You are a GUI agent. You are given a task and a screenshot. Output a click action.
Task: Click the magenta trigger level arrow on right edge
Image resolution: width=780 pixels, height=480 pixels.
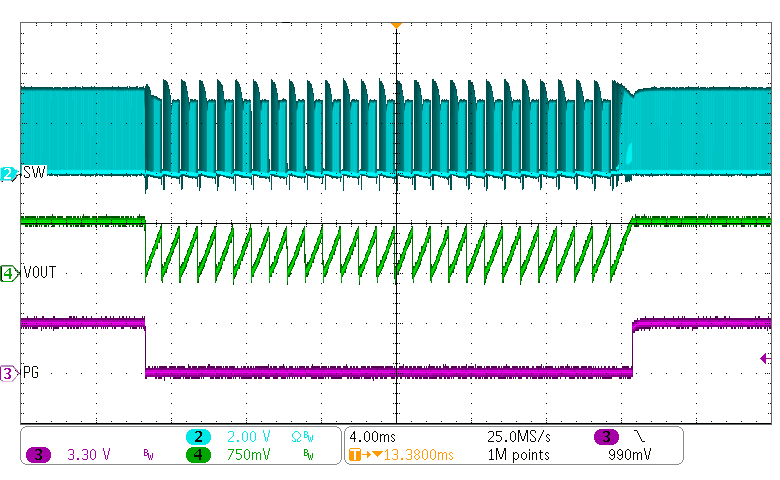765,358
